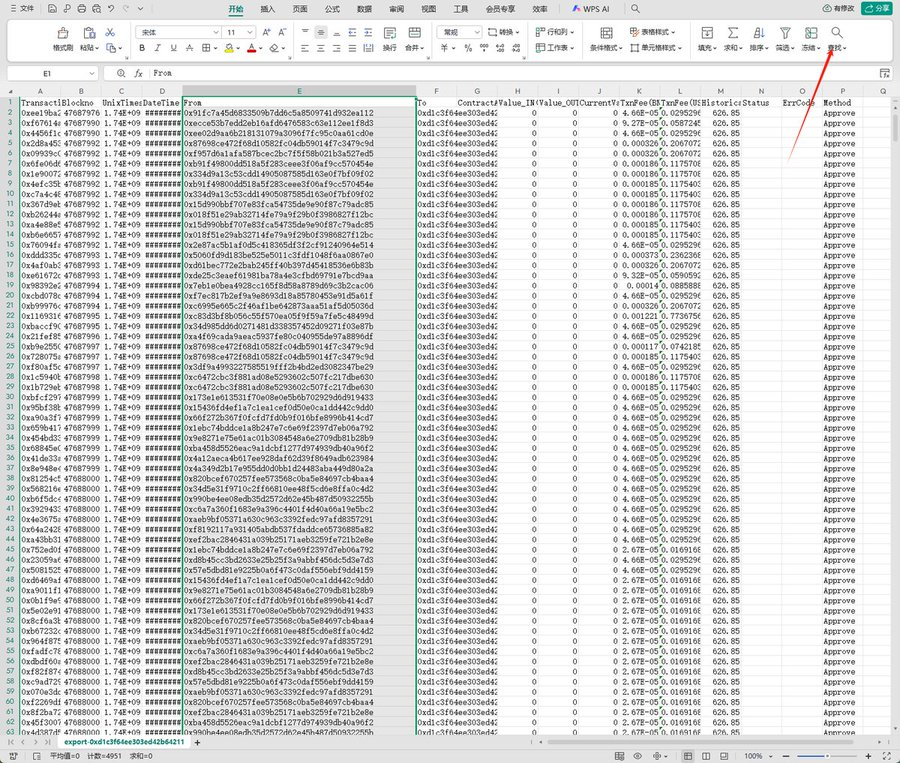The width and height of the screenshot is (900, 763).
Task: Toggle top vertical alignment
Action: (305, 32)
